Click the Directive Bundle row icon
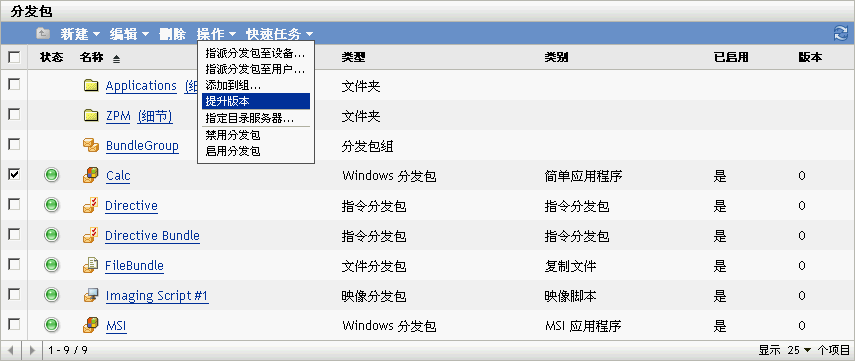The image size is (855, 361). point(91,236)
